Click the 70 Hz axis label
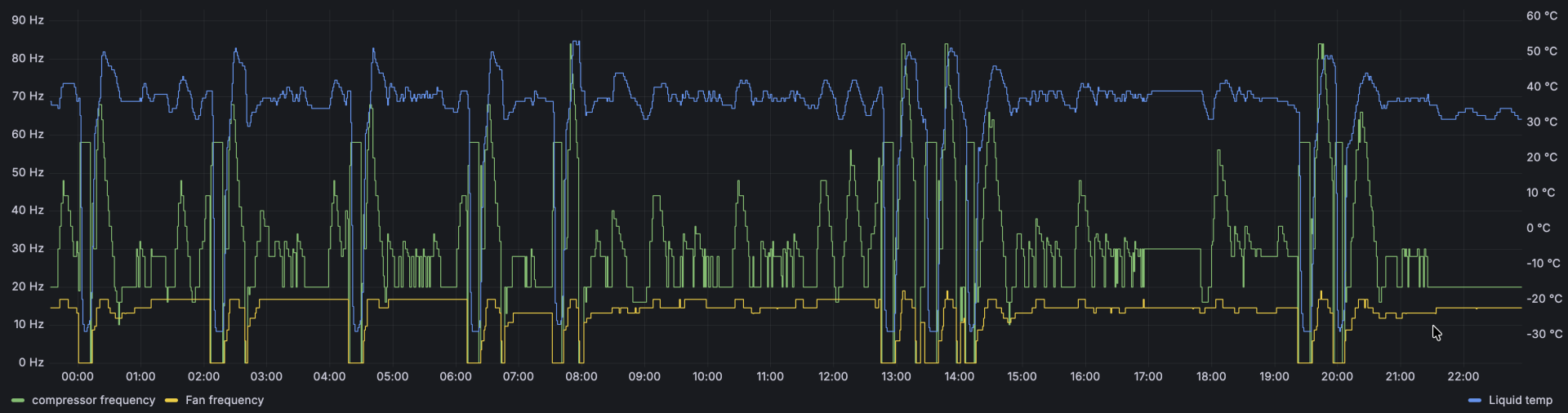Viewport: 1568px width, 413px height. point(28,95)
